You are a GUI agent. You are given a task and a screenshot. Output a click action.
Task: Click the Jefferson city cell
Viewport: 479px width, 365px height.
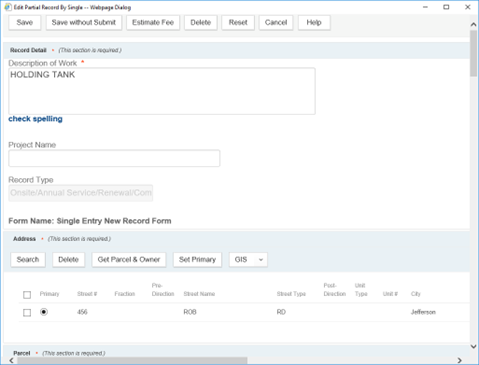click(423, 312)
